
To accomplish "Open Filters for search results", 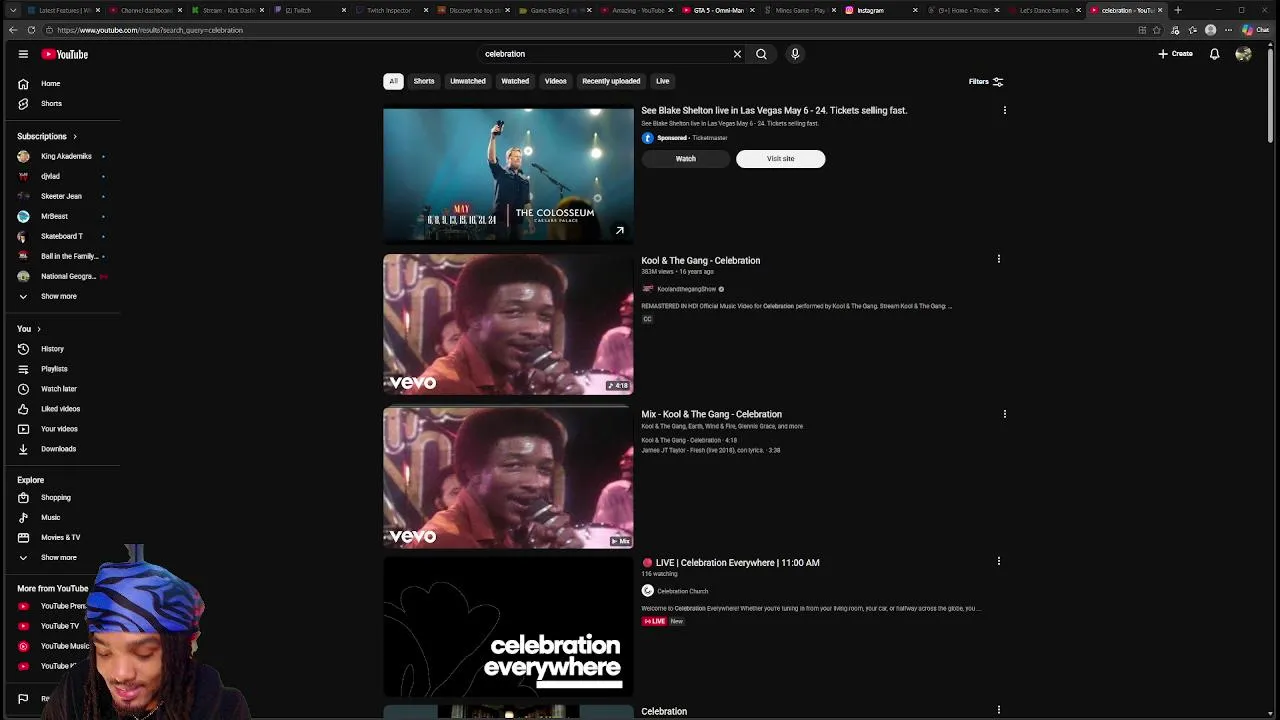I will point(986,82).
